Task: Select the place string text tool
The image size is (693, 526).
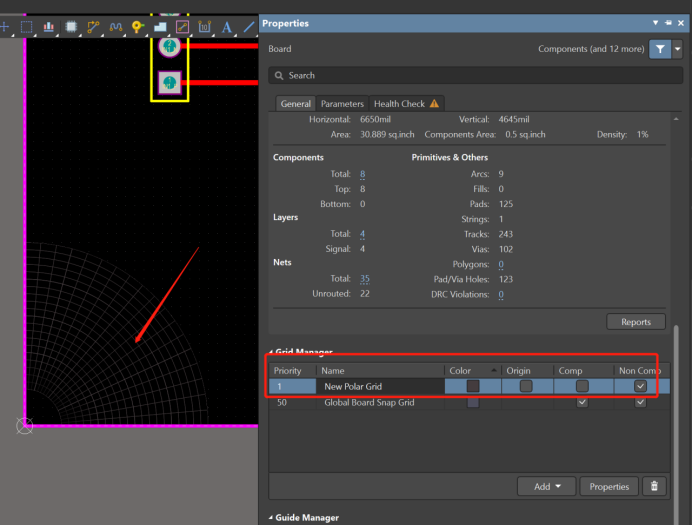Action: pyautogui.click(x=227, y=27)
